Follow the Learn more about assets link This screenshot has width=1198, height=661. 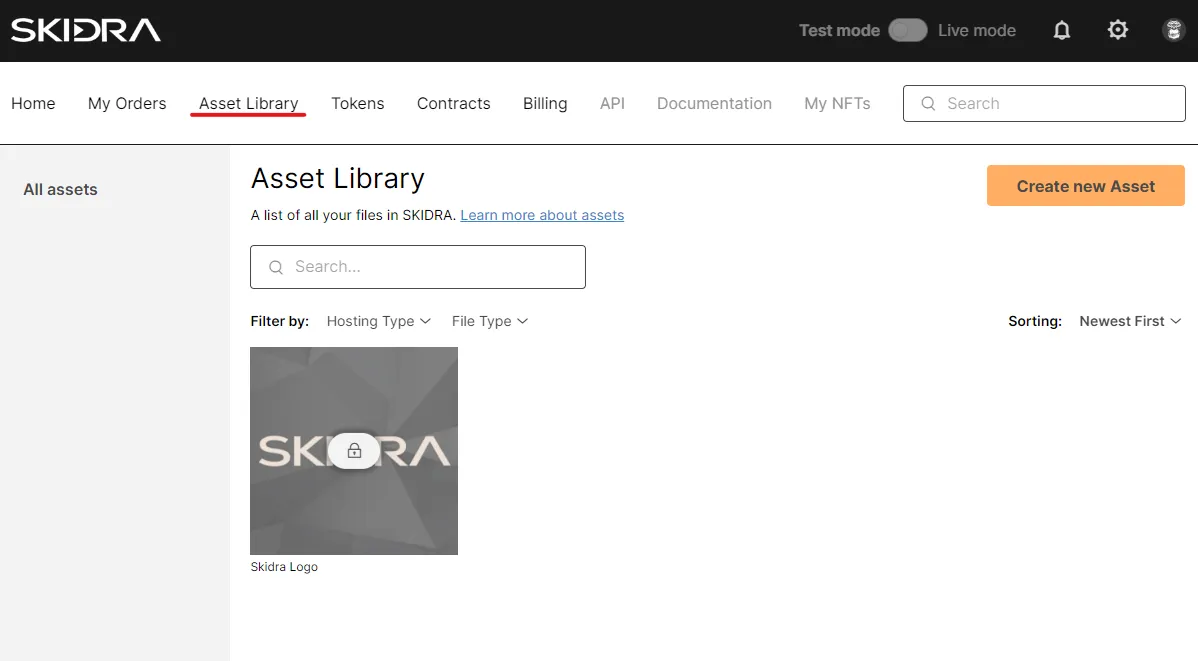click(x=542, y=215)
